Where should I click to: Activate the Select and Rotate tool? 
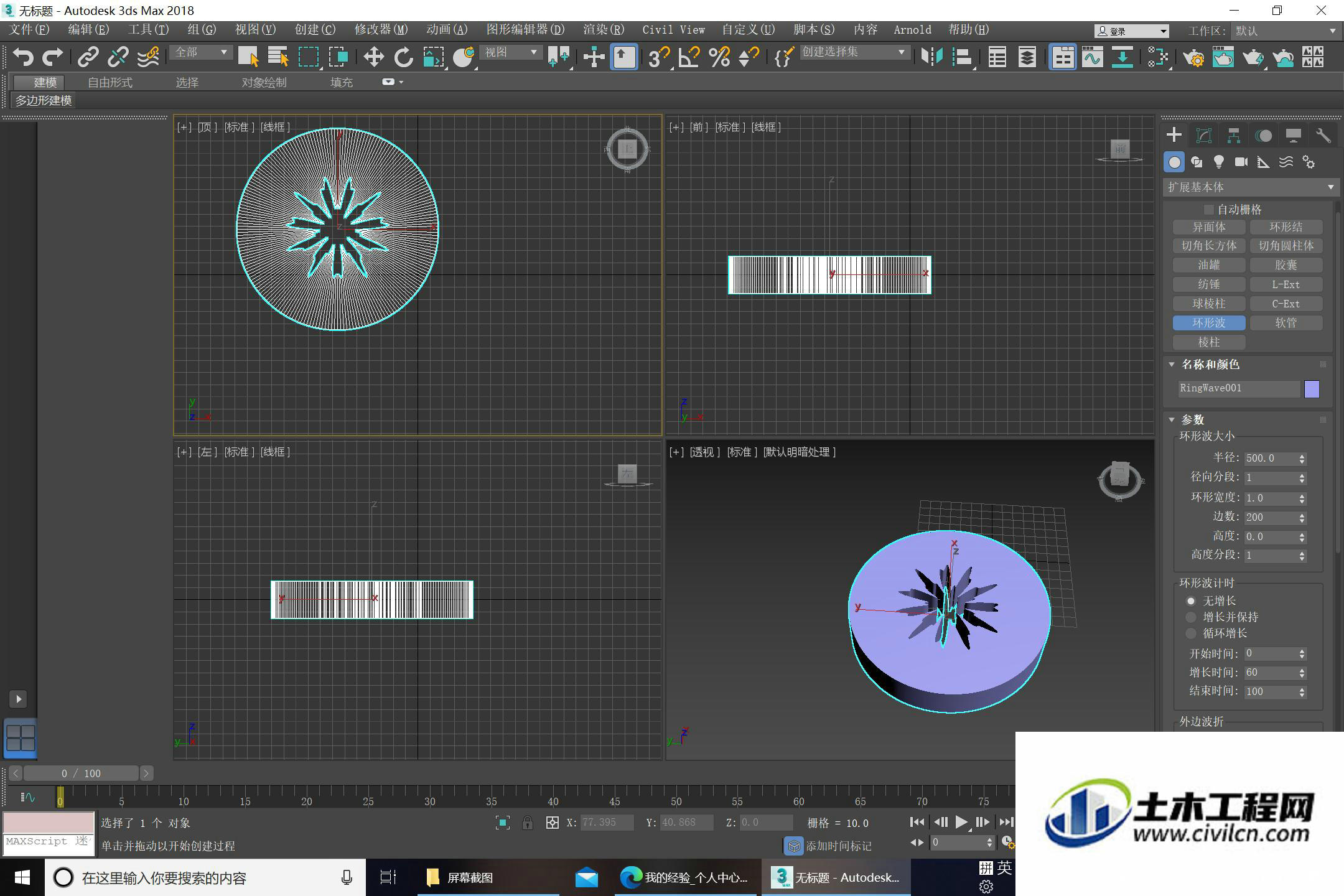(x=403, y=57)
